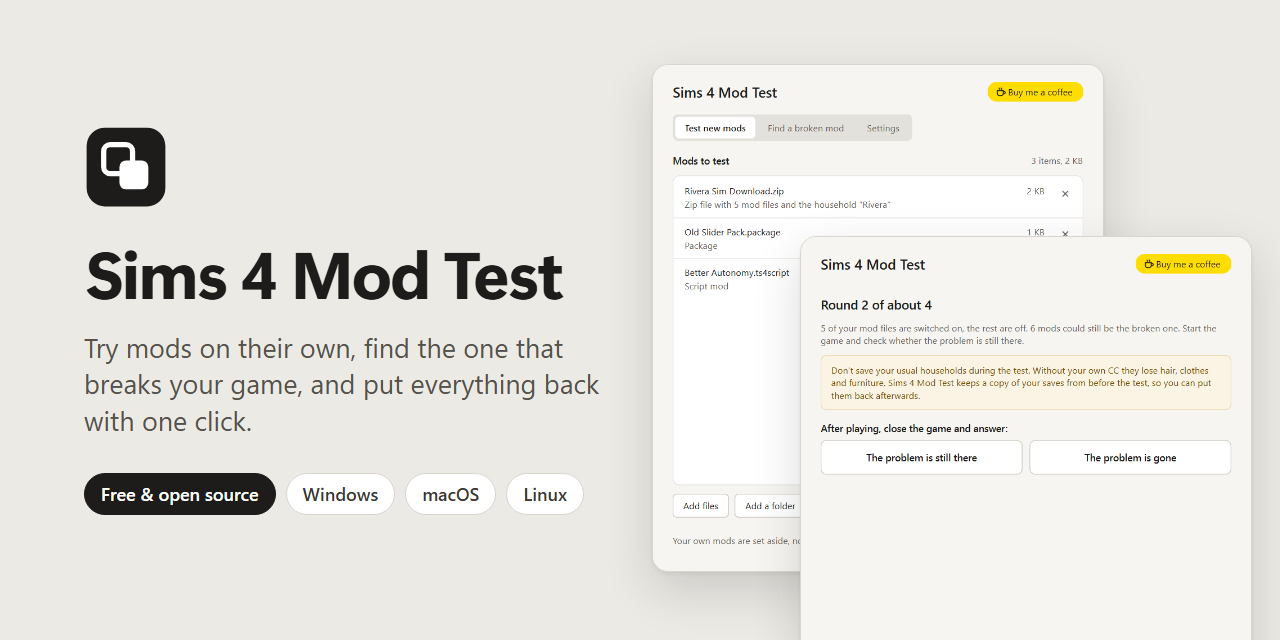1280x640 pixels.
Task: Click the "Try mods on their own" tagline
Action: pyautogui.click(x=342, y=385)
